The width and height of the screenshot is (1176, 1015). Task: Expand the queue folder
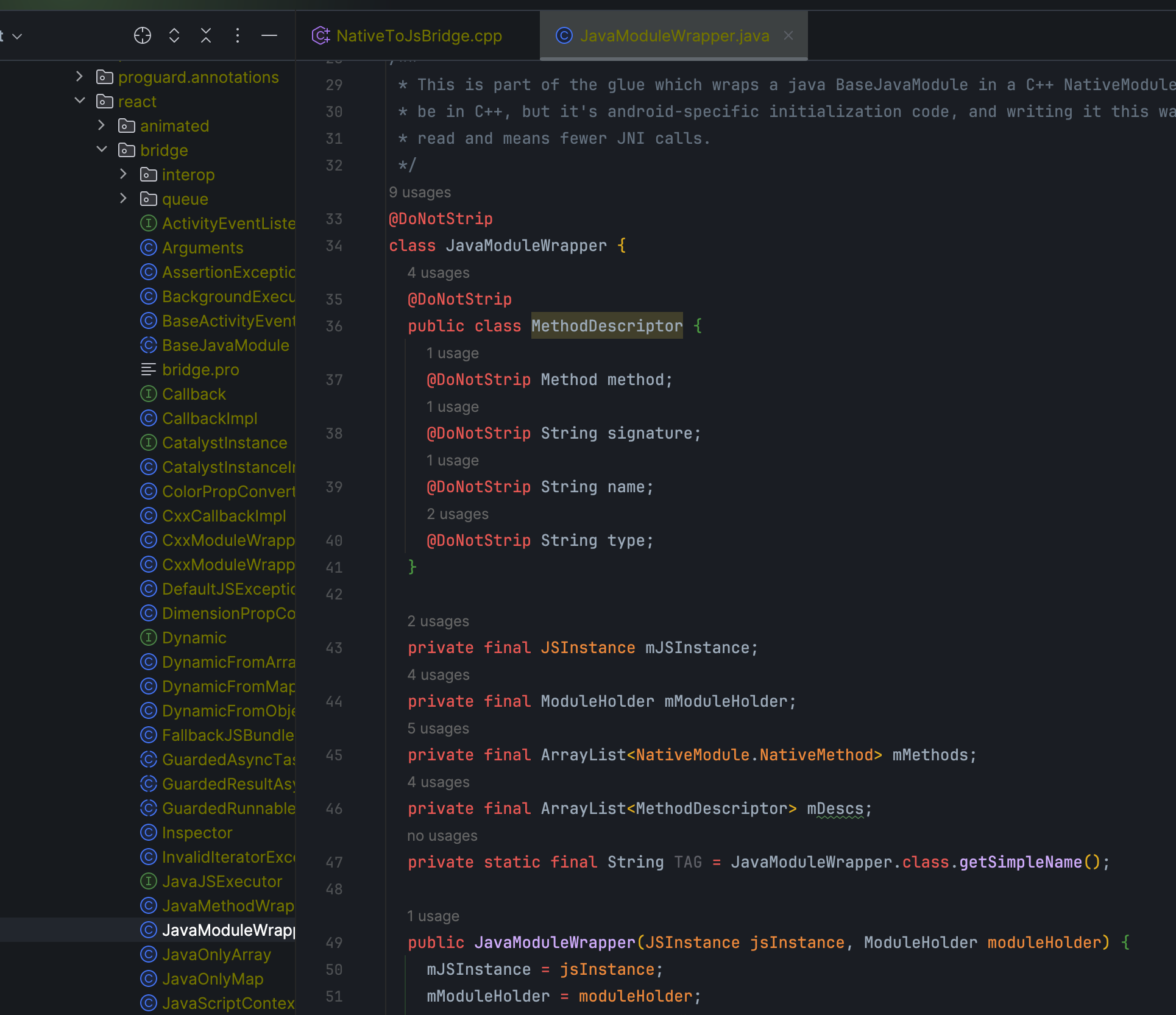pos(123,199)
